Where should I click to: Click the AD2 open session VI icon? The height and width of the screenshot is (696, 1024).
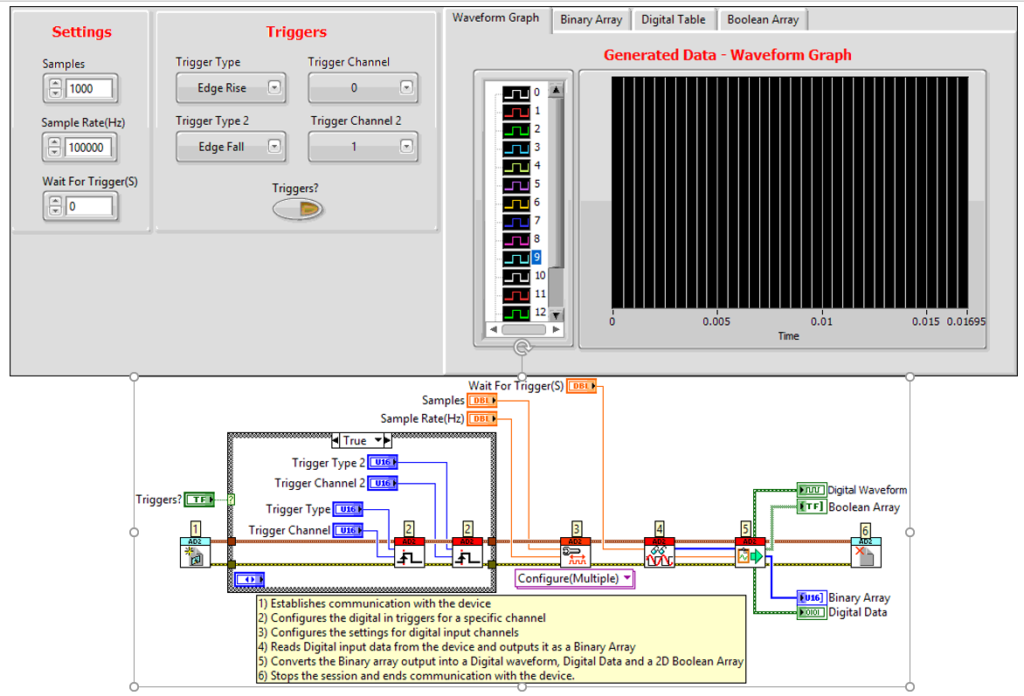pyautogui.click(x=195, y=552)
